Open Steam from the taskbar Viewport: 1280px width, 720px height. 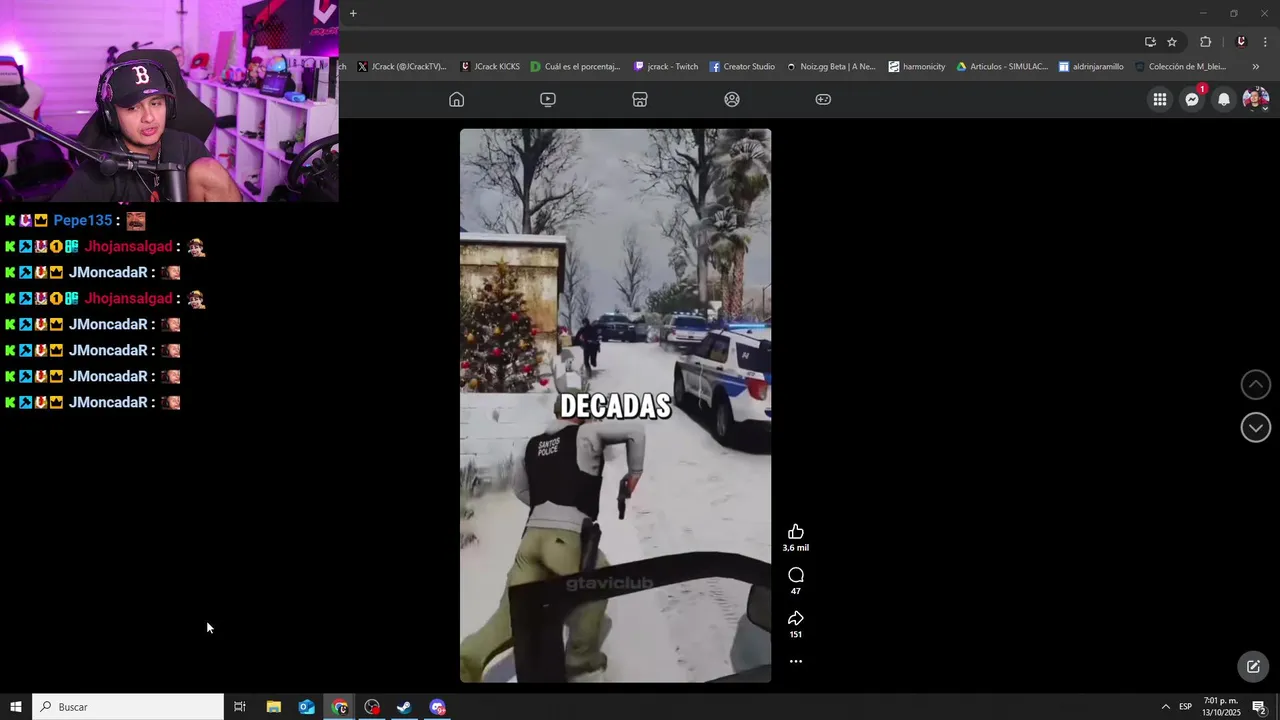[x=404, y=707]
